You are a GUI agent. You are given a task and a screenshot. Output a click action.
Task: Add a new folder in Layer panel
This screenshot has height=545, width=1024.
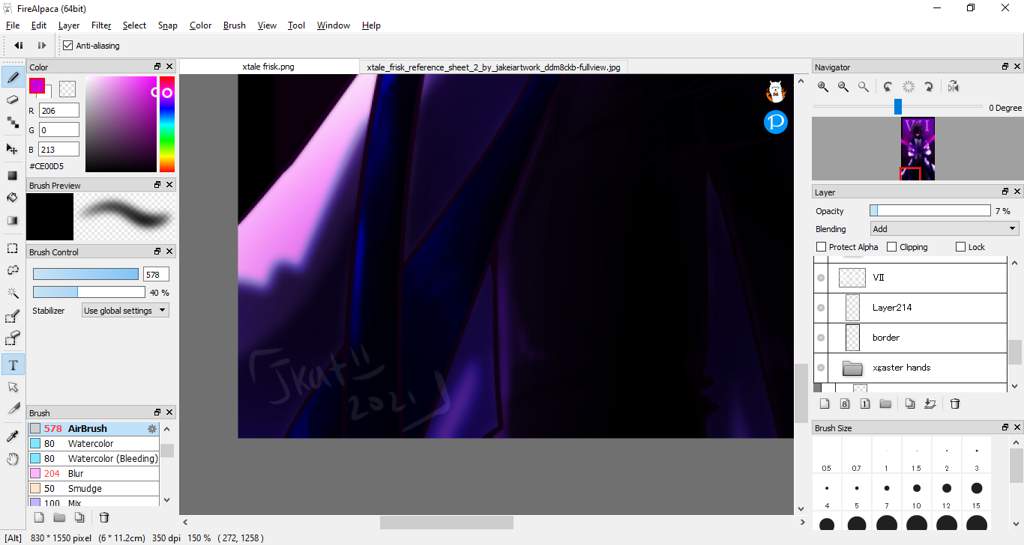[x=886, y=404]
